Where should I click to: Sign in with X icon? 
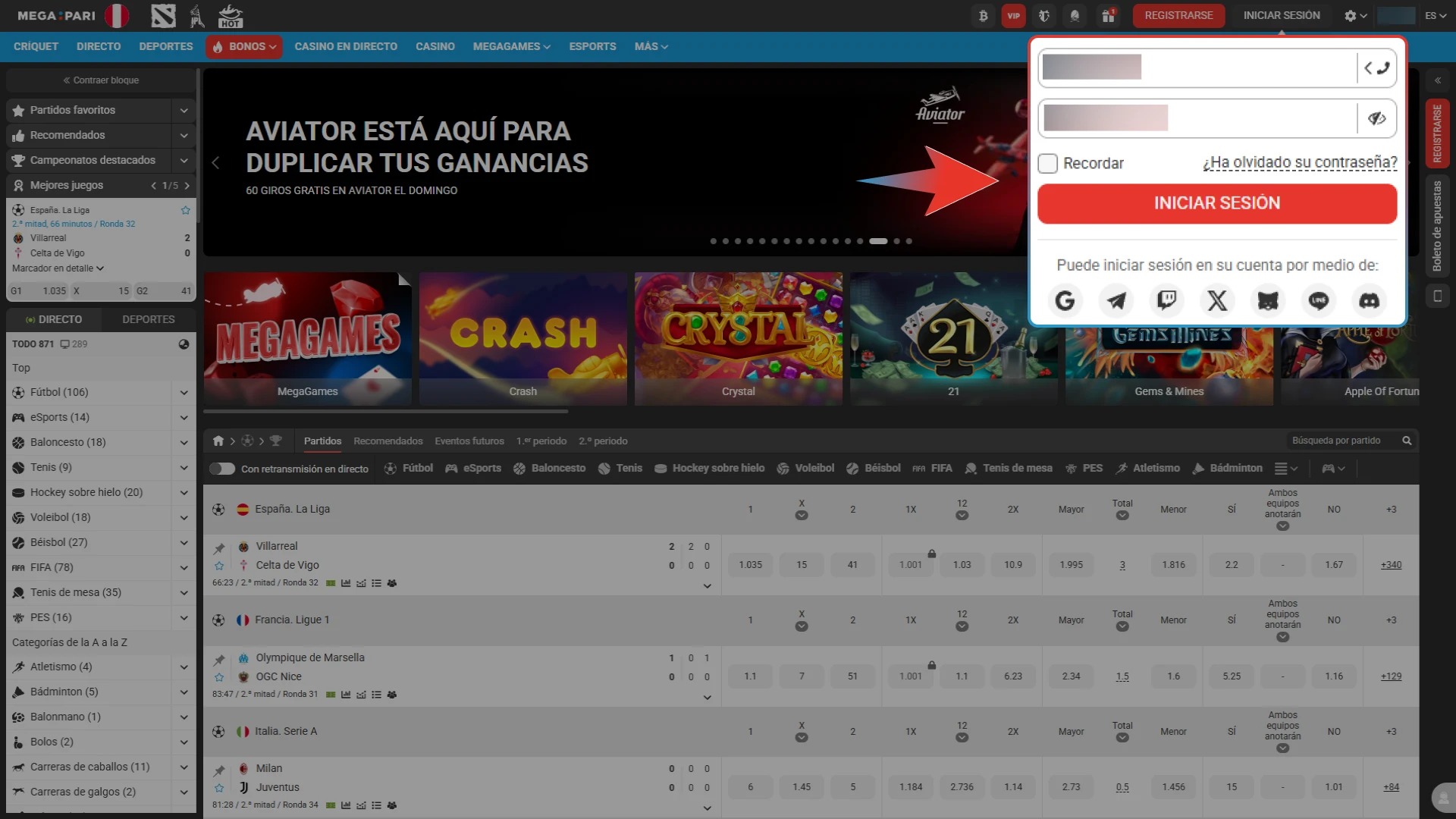[x=1217, y=301]
